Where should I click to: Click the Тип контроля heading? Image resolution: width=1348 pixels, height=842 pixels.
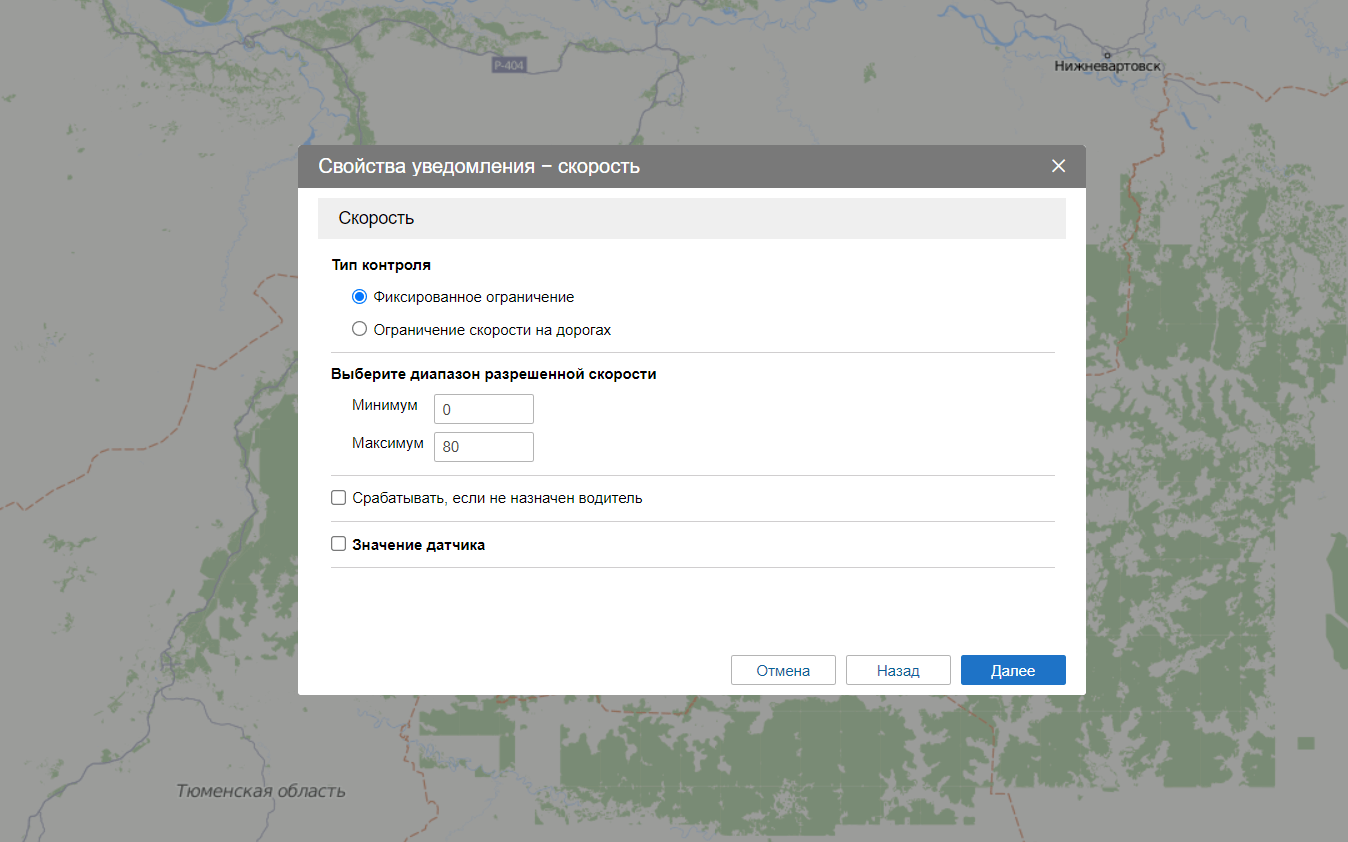pos(381,265)
